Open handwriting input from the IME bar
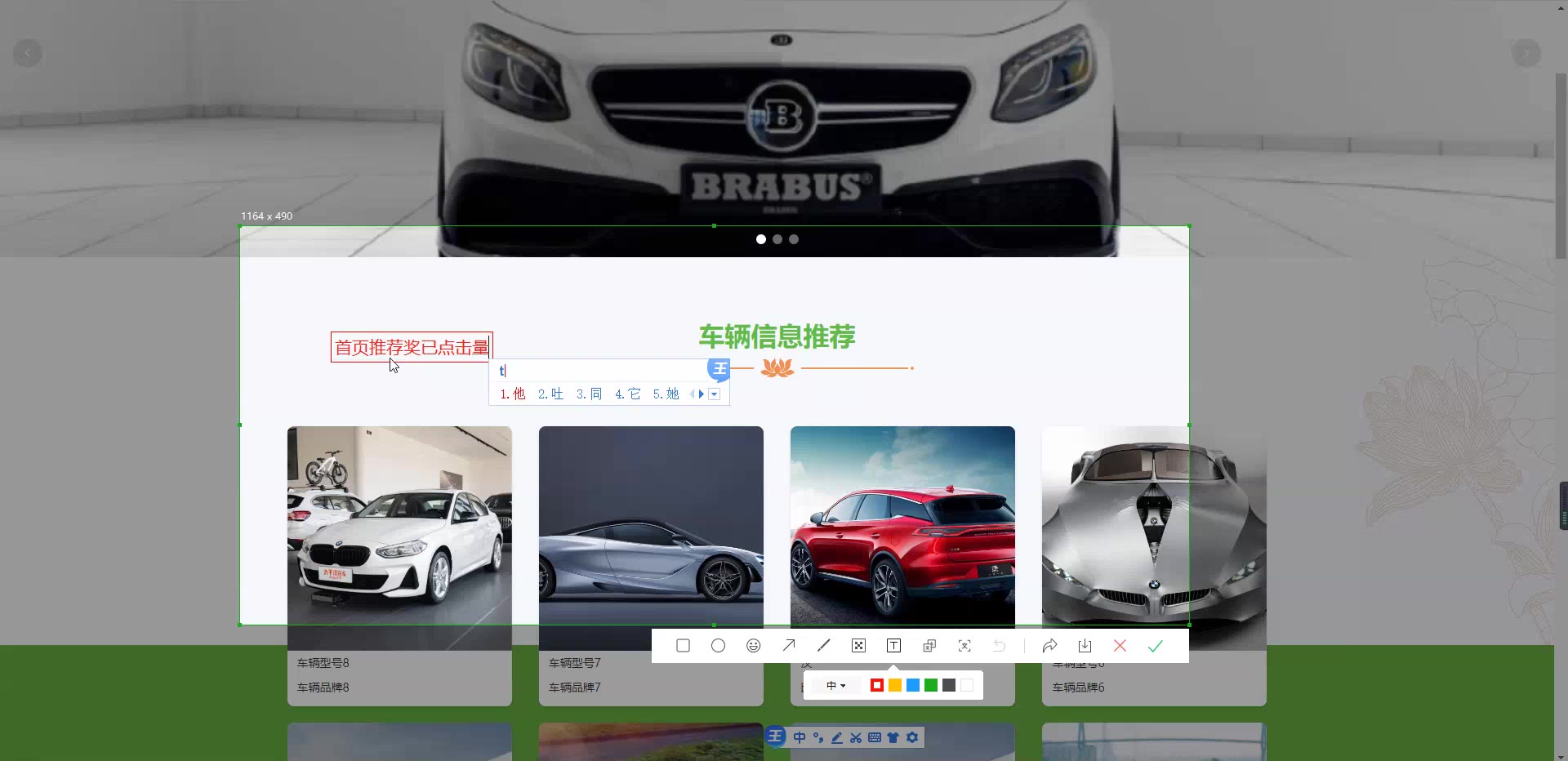The height and width of the screenshot is (761, 1568). tap(836, 737)
